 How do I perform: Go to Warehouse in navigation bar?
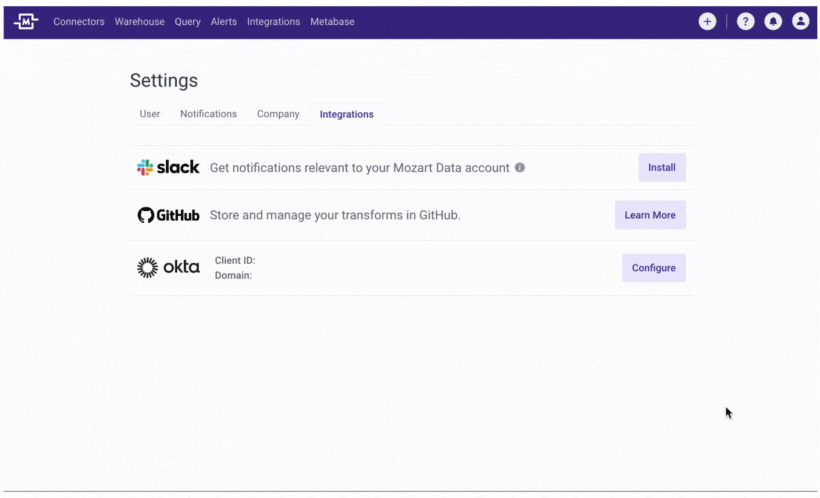(140, 21)
